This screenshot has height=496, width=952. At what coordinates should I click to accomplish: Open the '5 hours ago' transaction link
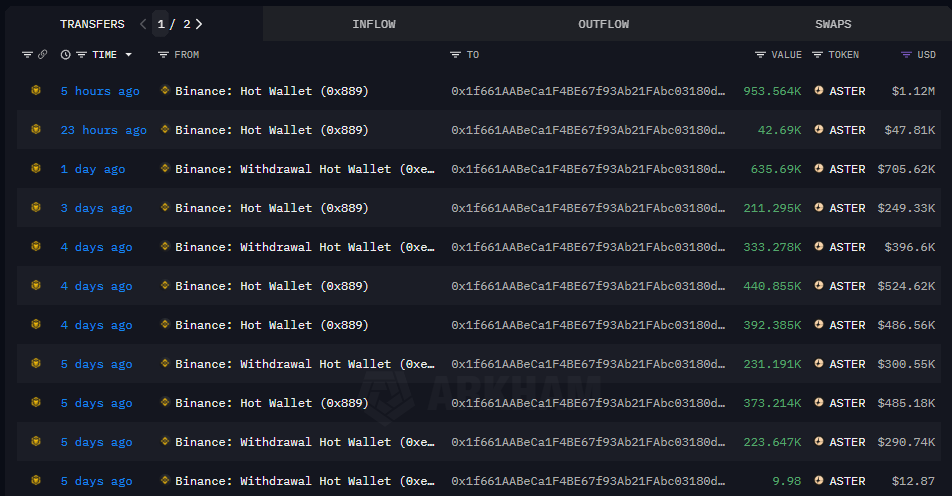(x=100, y=91)
